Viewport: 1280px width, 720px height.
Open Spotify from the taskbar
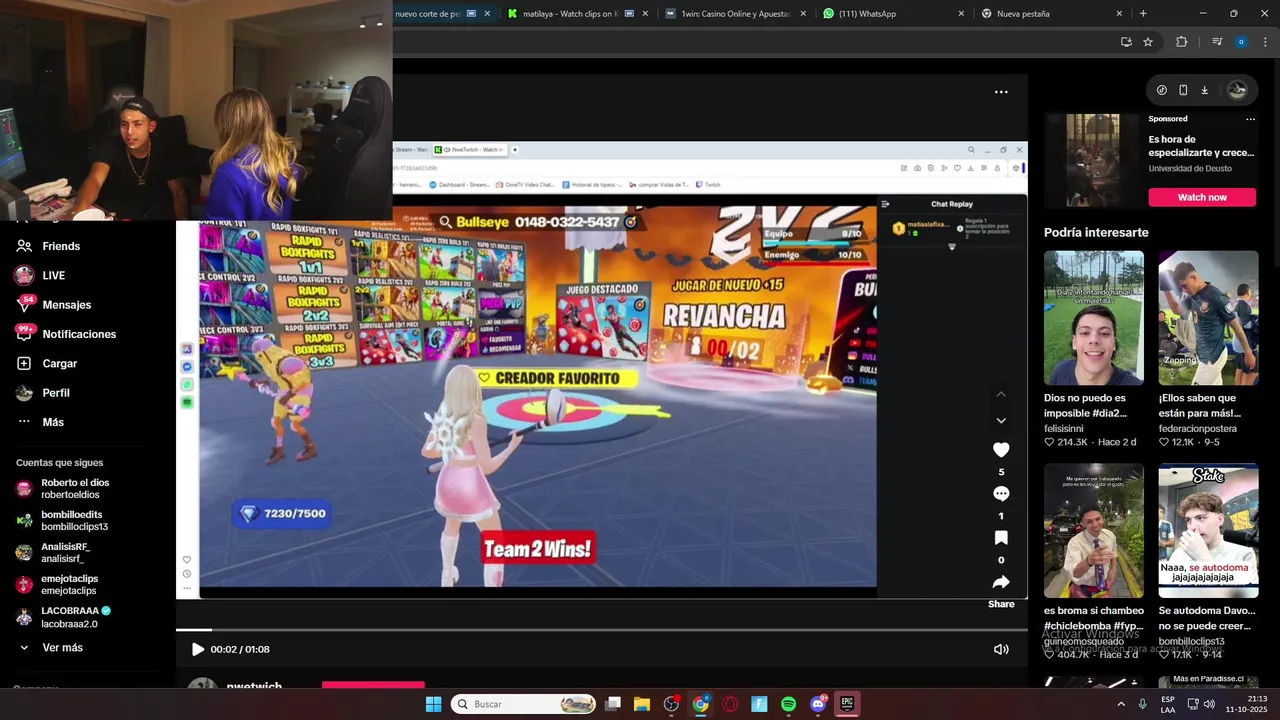pos(788,704)
